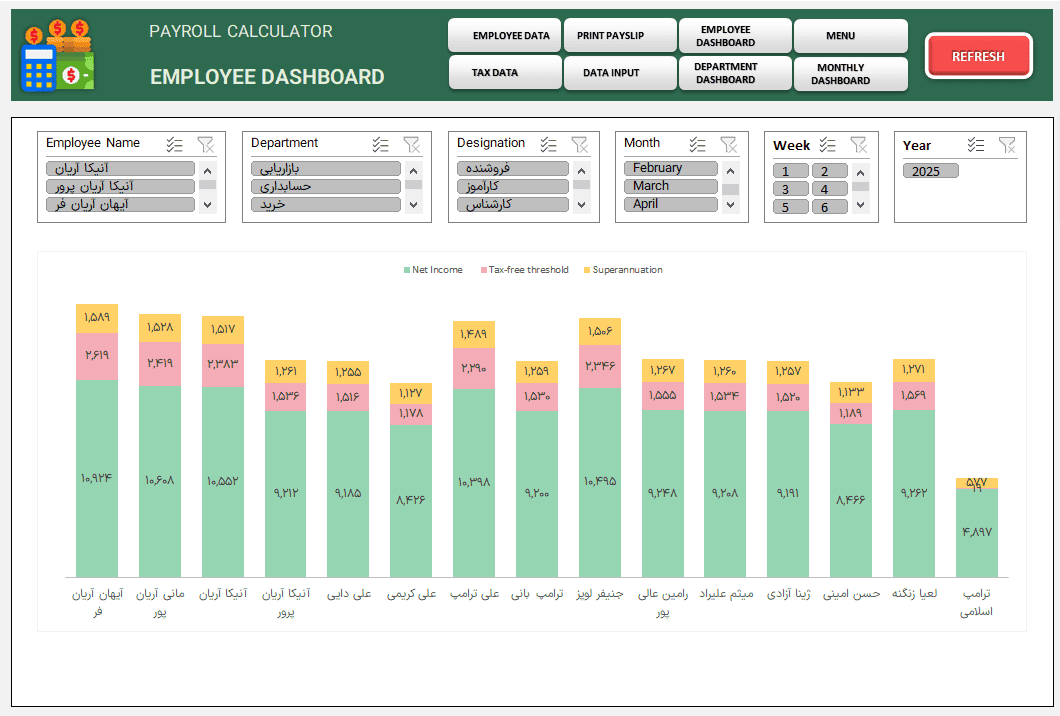Toggle multi-select in Month slicer

698,144
